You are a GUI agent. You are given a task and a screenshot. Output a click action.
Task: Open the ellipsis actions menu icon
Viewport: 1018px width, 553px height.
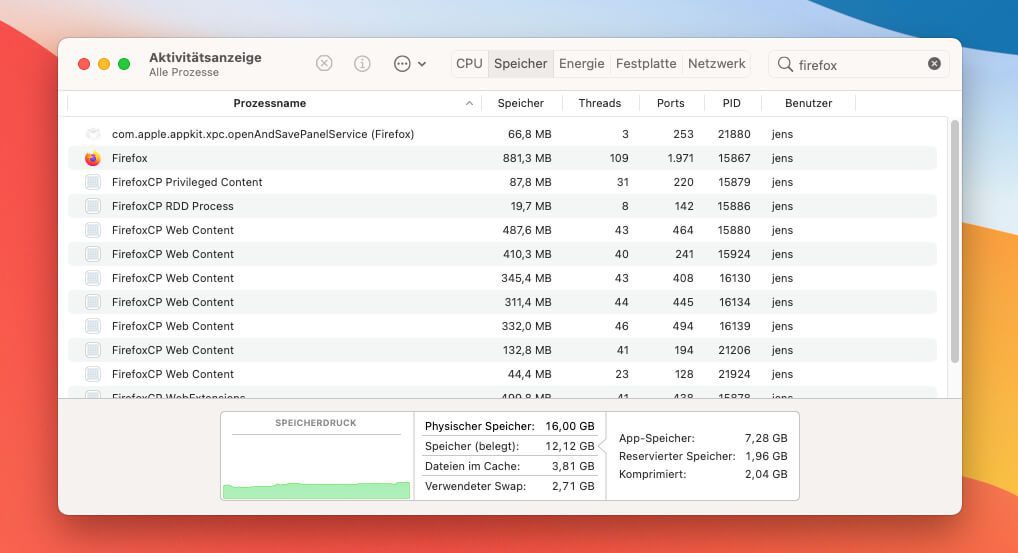[402, 64]
